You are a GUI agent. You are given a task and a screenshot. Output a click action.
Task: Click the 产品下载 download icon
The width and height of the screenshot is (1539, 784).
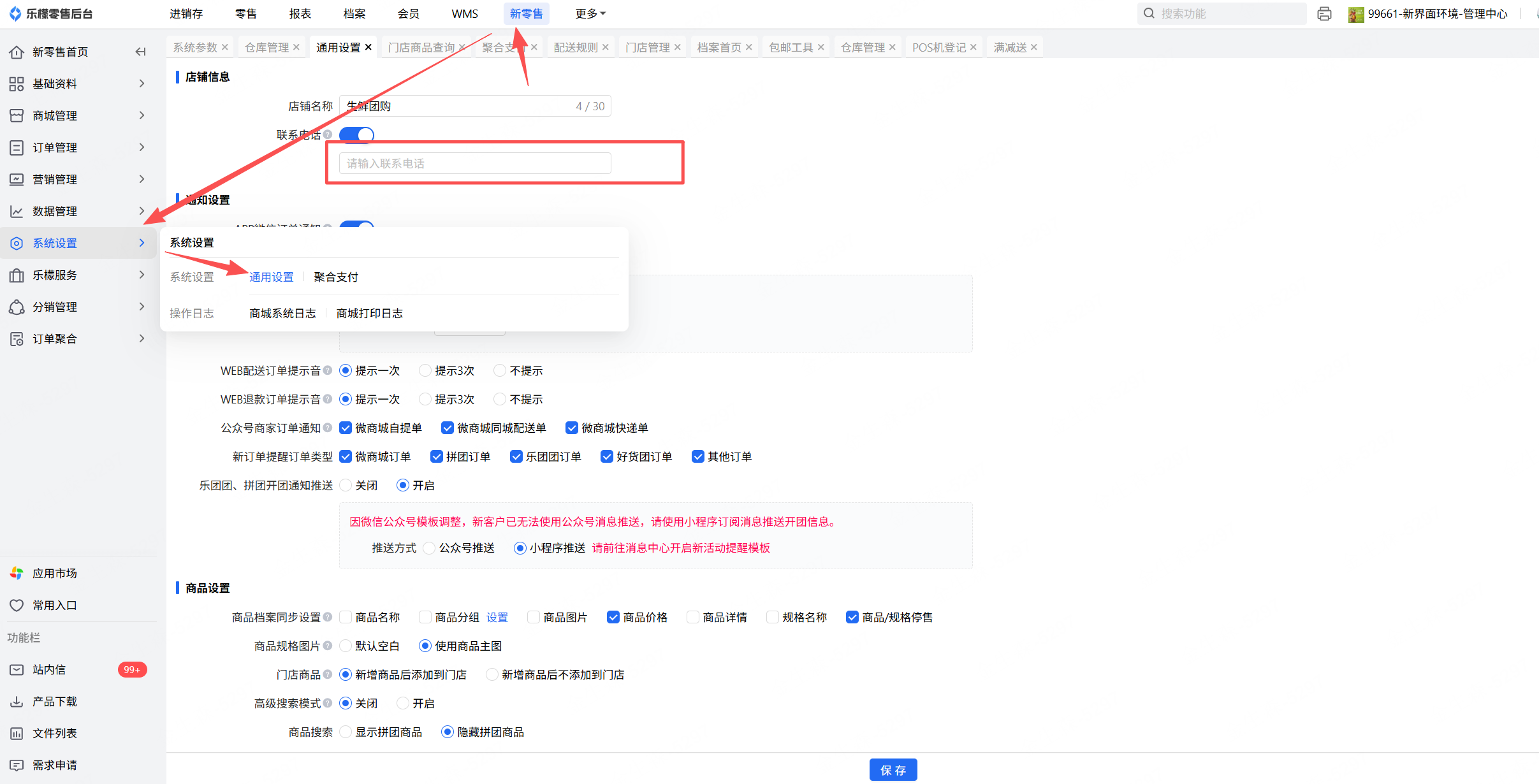pos(17,701)
